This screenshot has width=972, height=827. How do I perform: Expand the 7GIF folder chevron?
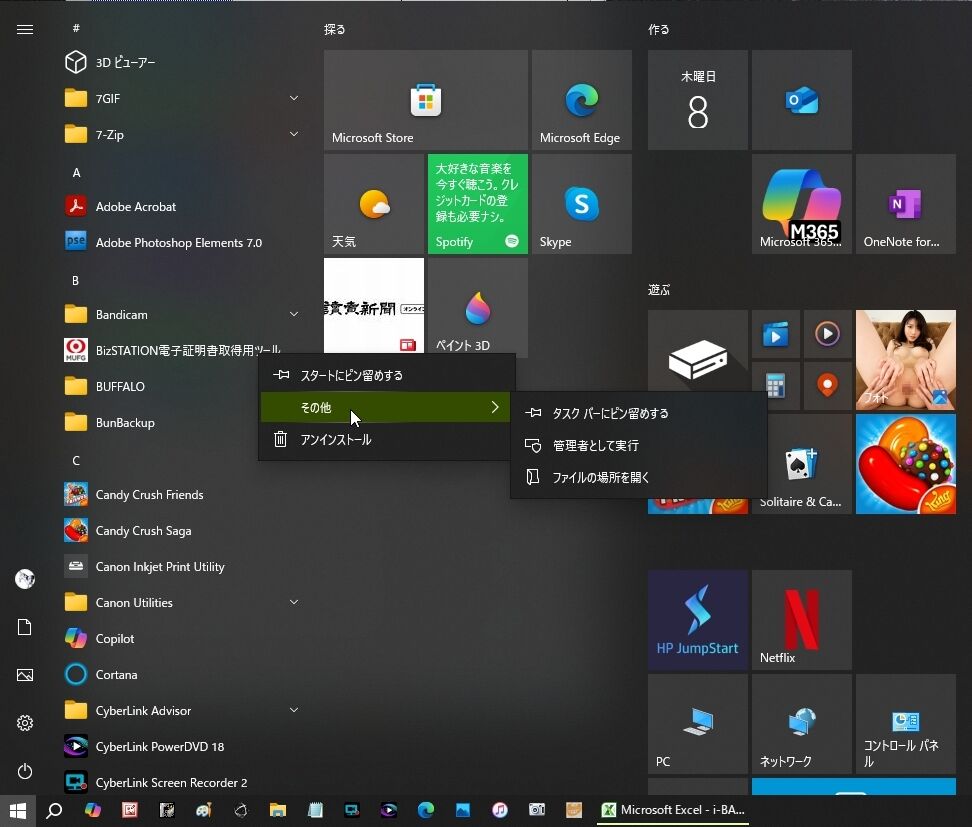point(294,98)
